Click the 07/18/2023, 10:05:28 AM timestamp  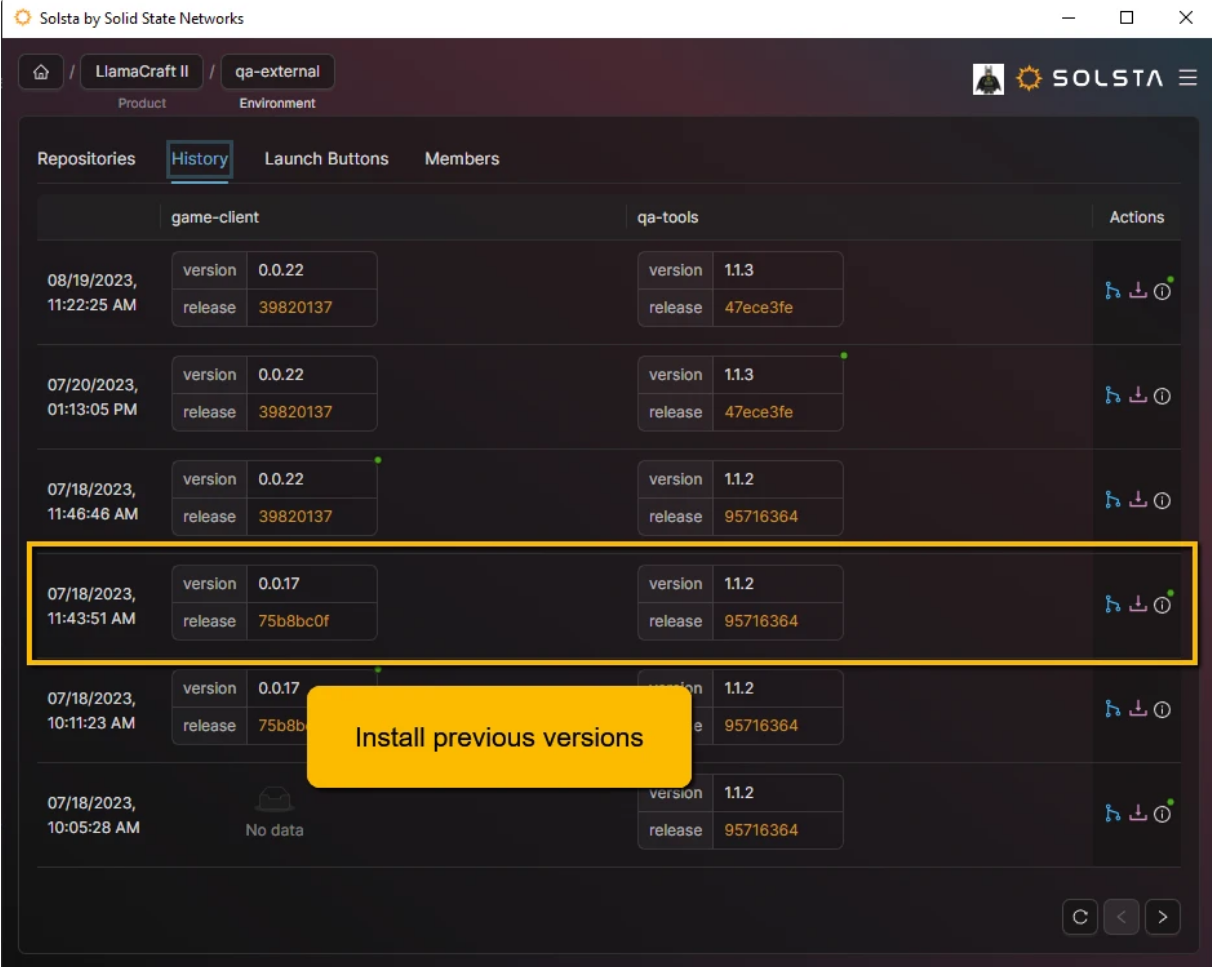92,815
